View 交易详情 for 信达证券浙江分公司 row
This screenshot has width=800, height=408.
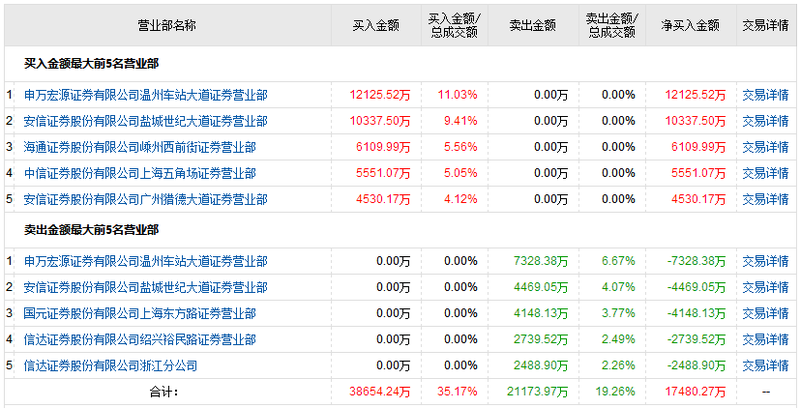tap(765, 366)
